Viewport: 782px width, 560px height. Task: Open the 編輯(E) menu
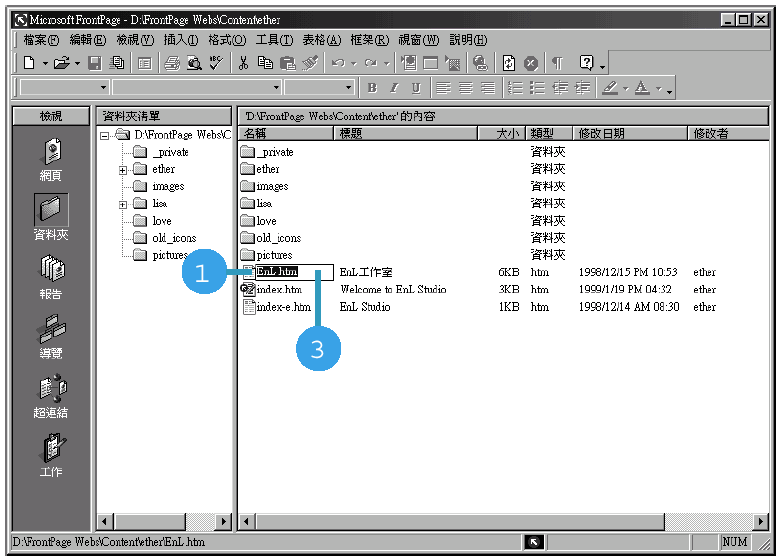[x=88, y=40]
